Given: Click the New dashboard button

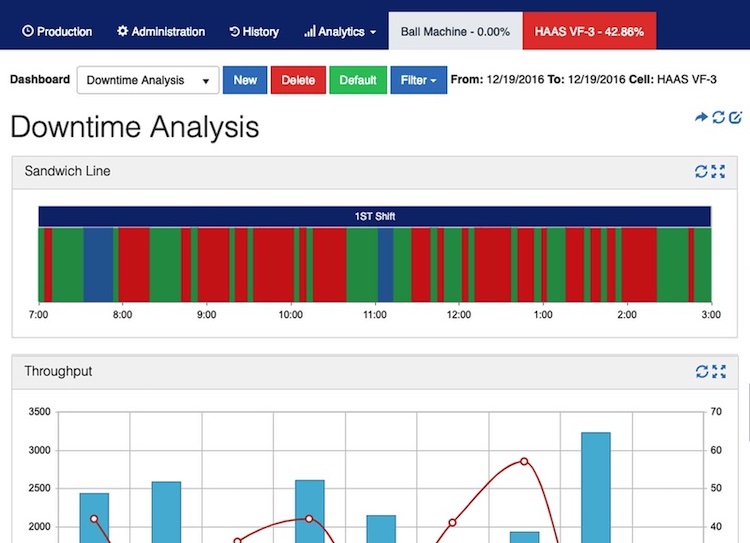Looking at the screenshot, I should (x=245, y=80).
